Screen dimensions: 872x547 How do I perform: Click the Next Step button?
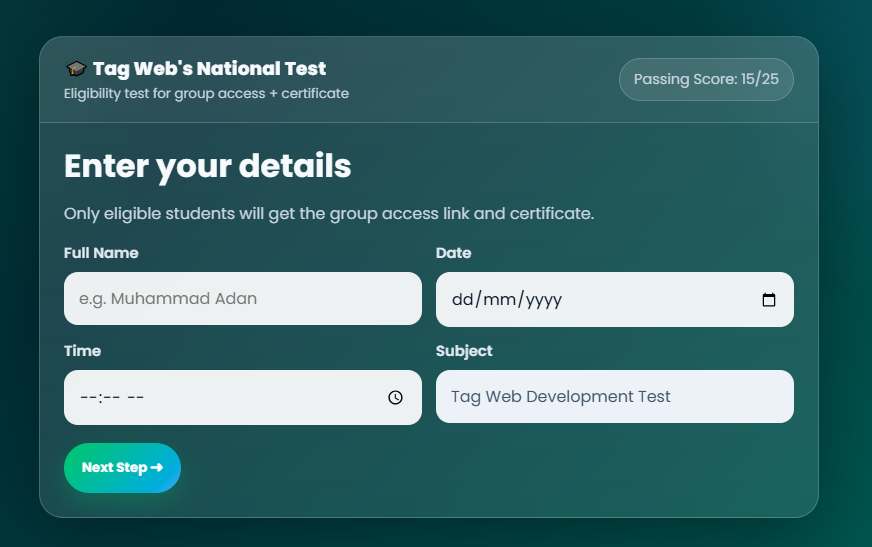click(x=122, y=468)
